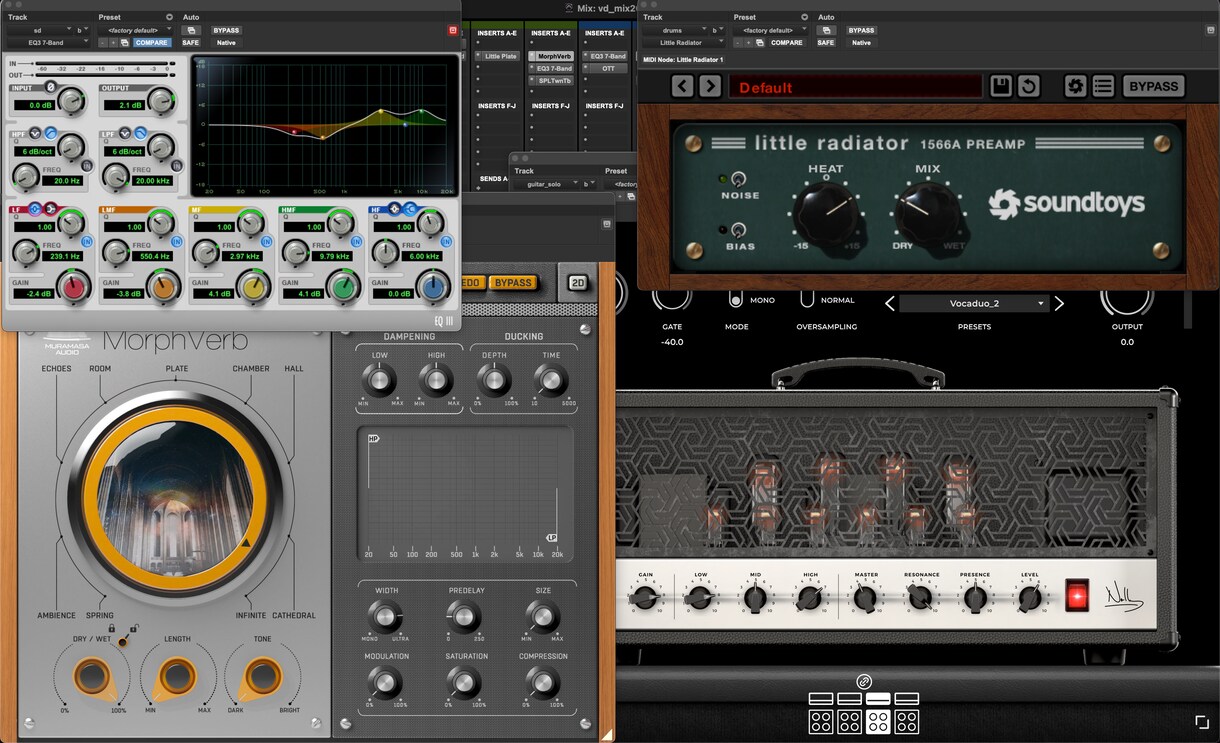Toggle the LMF band IN button
This screenshot has width=1220, height=743.
point(175,242)
